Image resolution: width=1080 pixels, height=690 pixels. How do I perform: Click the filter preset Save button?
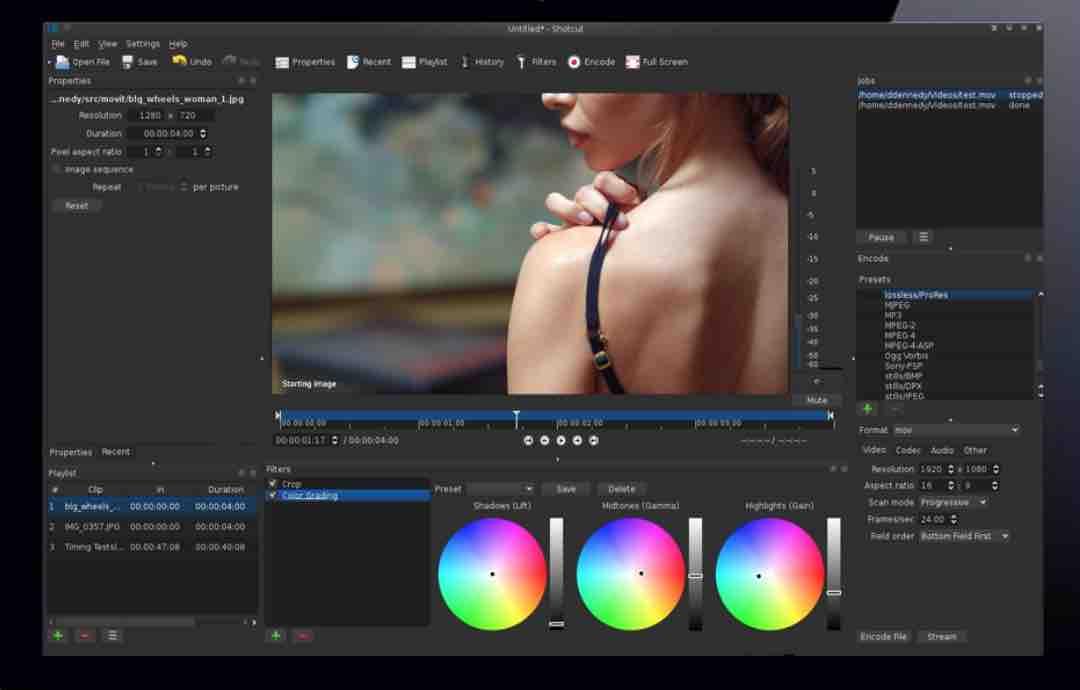pyautogui.click(x=565, y=489)
